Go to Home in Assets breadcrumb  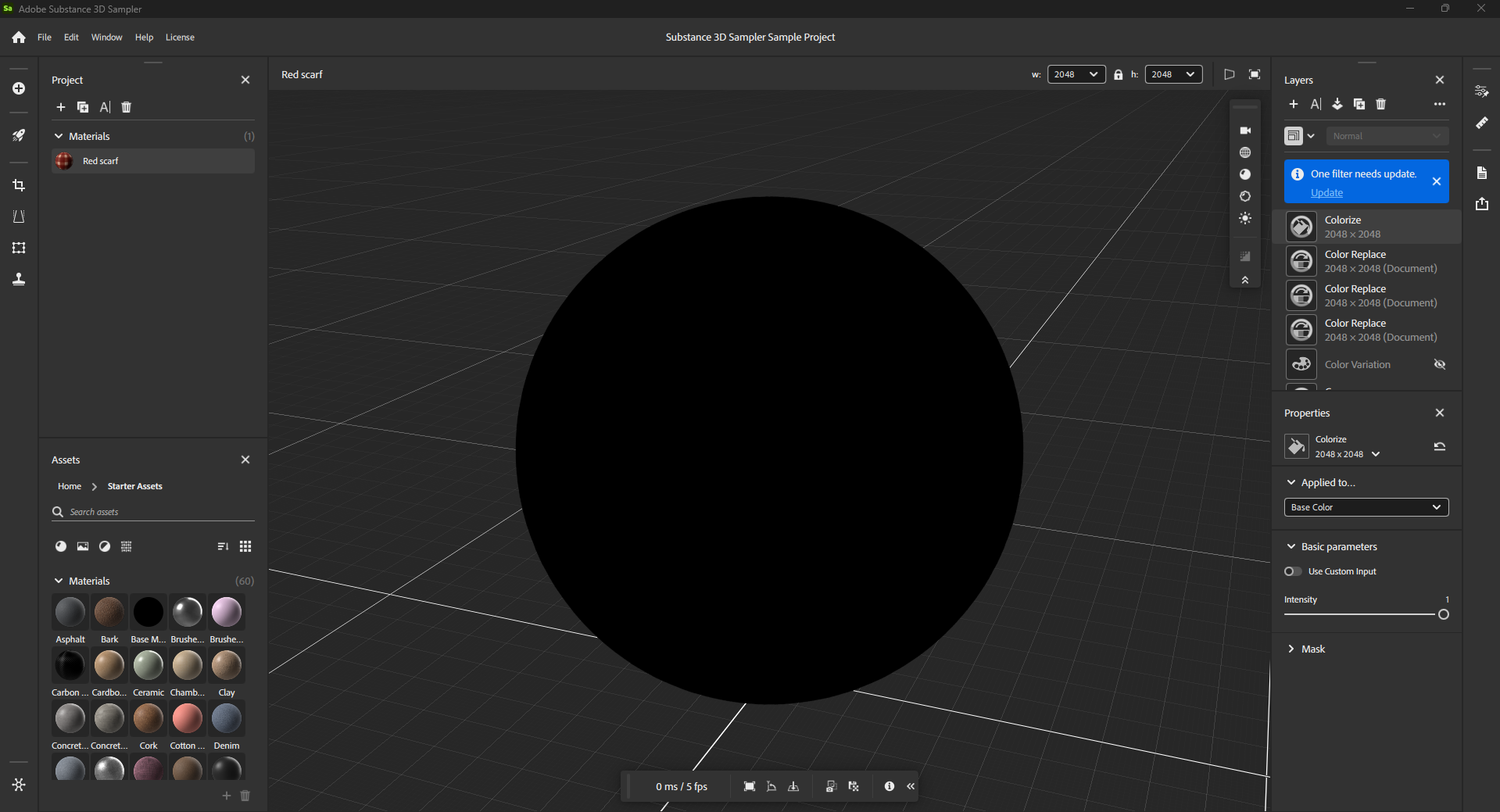[x=70, y=486]
